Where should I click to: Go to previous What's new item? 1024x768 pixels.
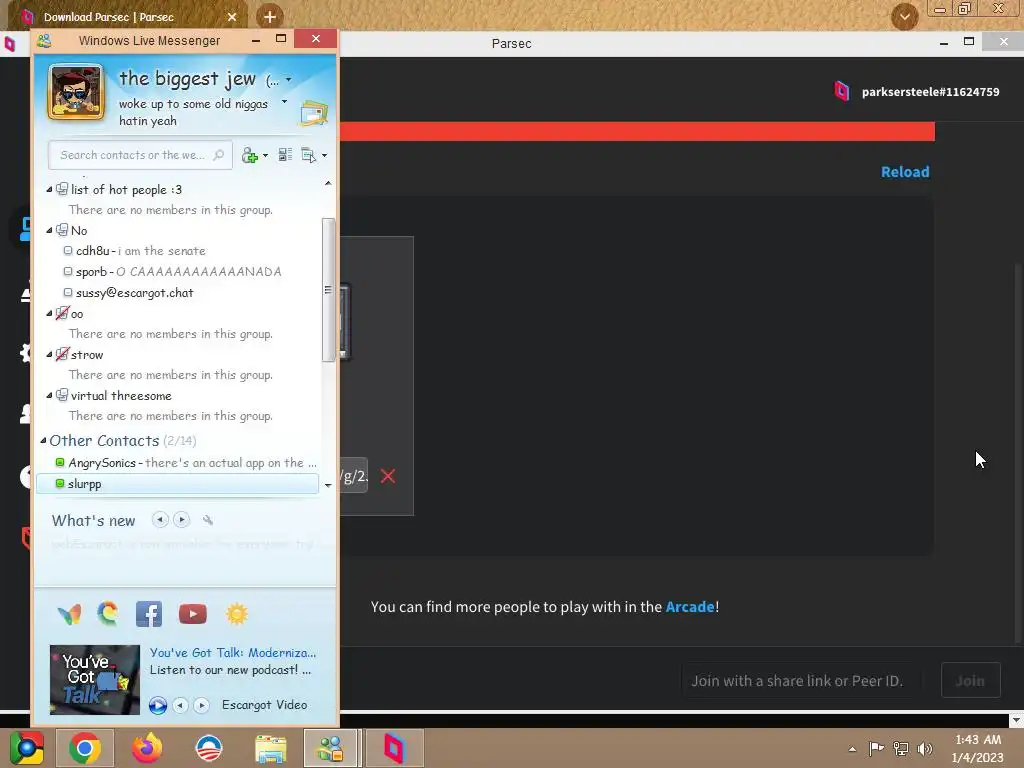(160, 520)
